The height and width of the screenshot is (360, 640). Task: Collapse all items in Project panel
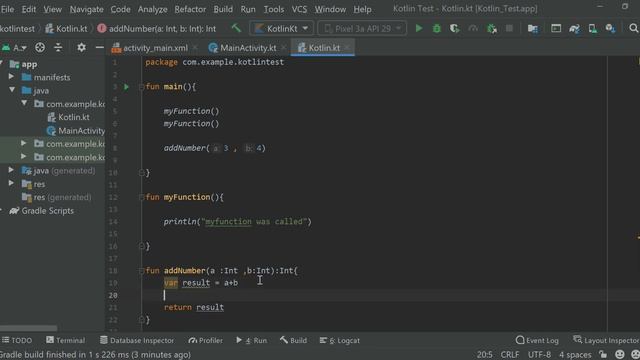(x=58, y=48)
